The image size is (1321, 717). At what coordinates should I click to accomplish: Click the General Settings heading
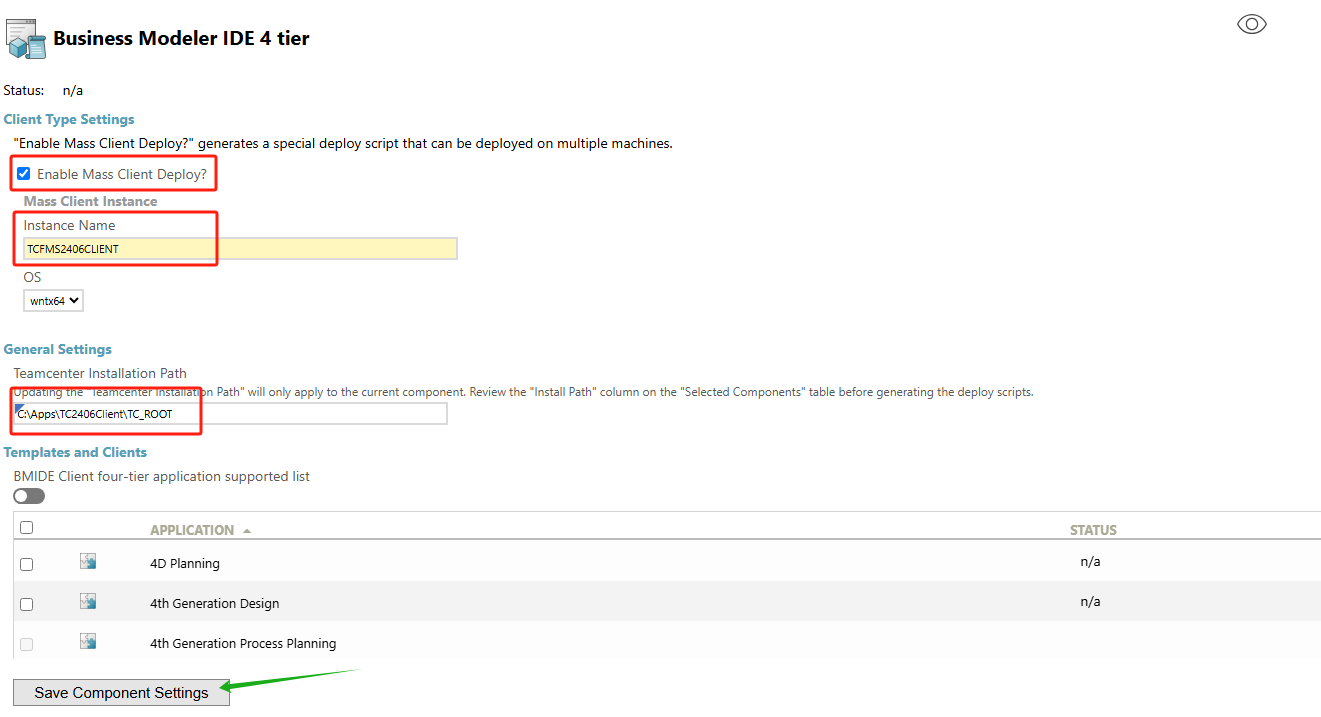click(58, 349)
